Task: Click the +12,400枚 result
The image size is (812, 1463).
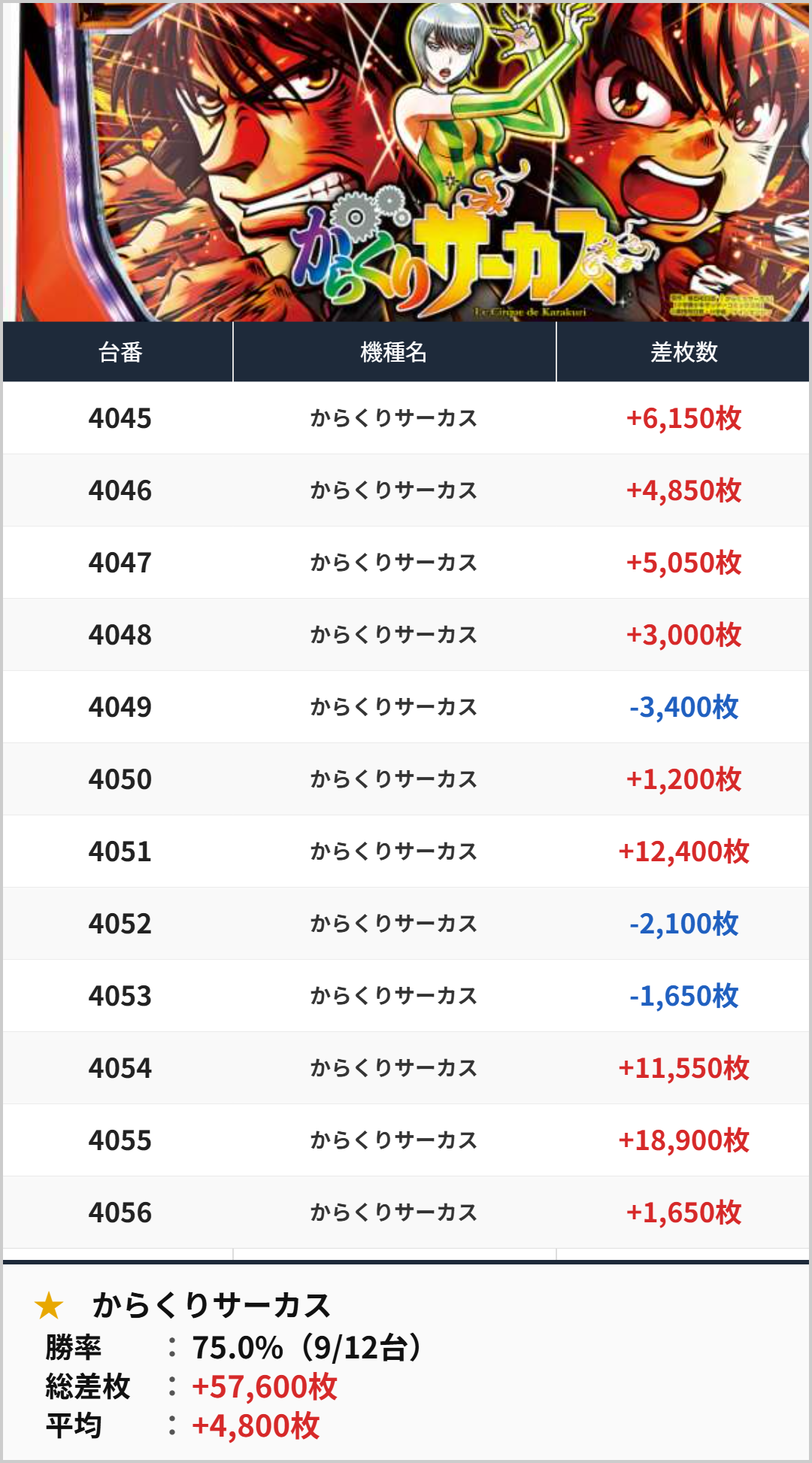Action: tap(683, 851)
